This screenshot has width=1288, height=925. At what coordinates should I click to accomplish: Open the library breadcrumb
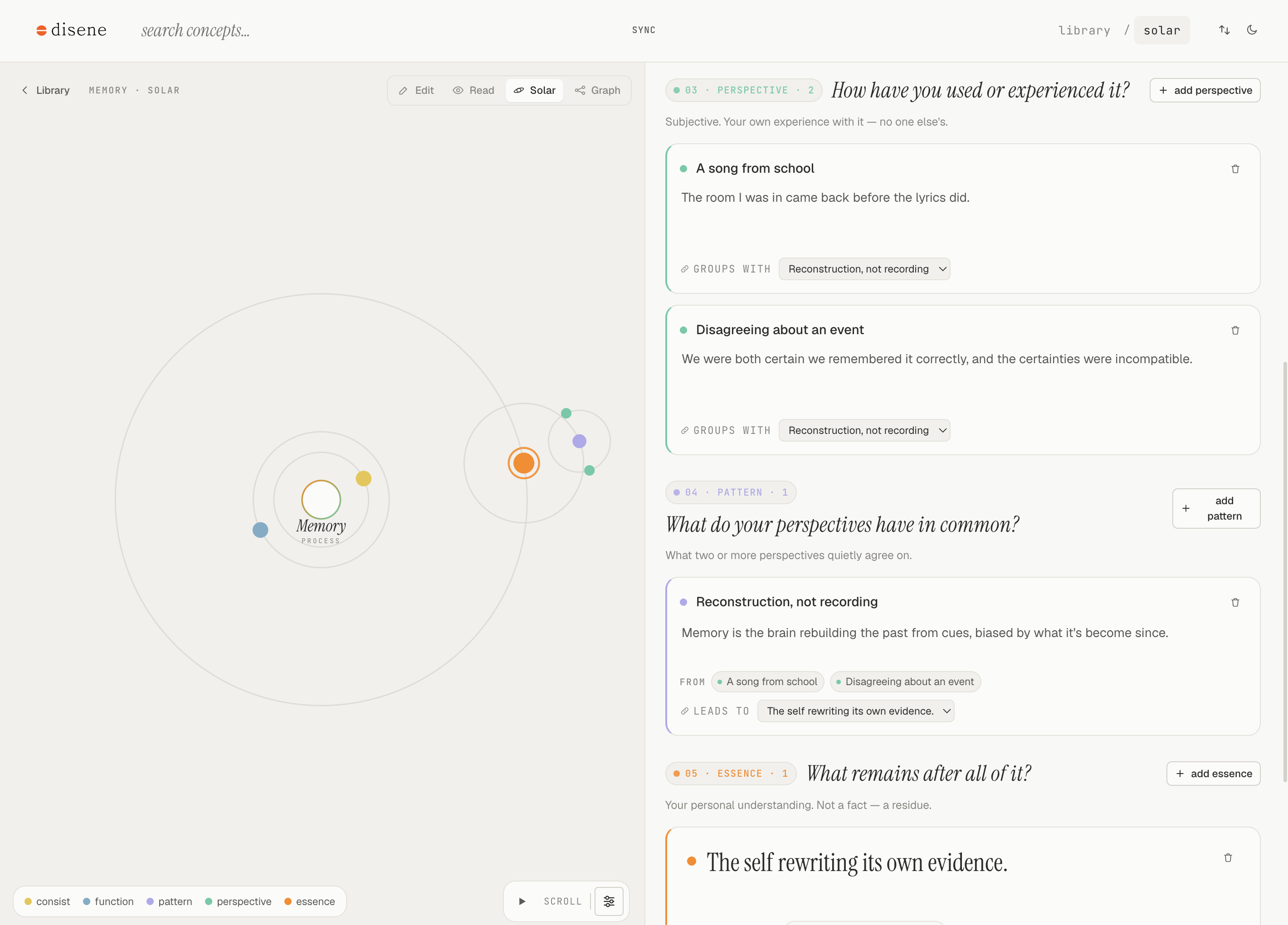pyautogui.click(x=1083, y=30)
